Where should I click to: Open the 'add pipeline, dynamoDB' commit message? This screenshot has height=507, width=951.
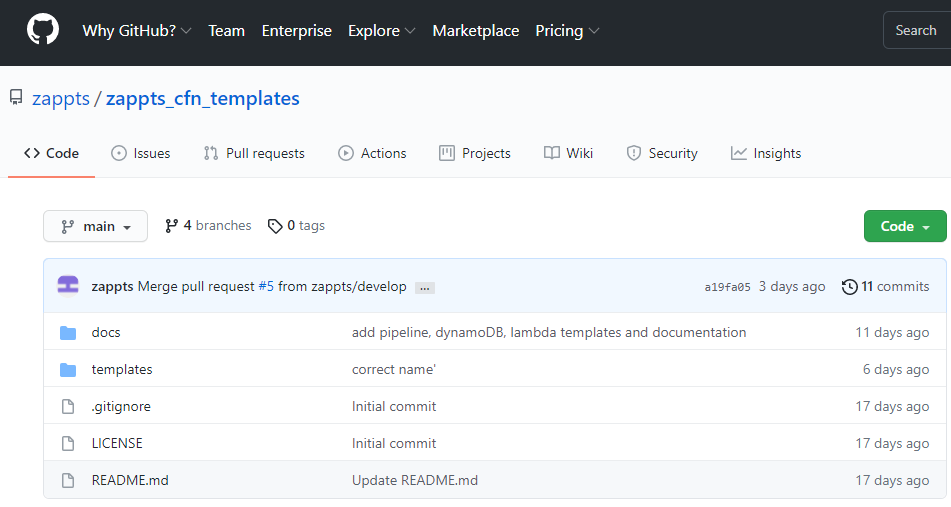pyautogui.click(x=549, y=332)
